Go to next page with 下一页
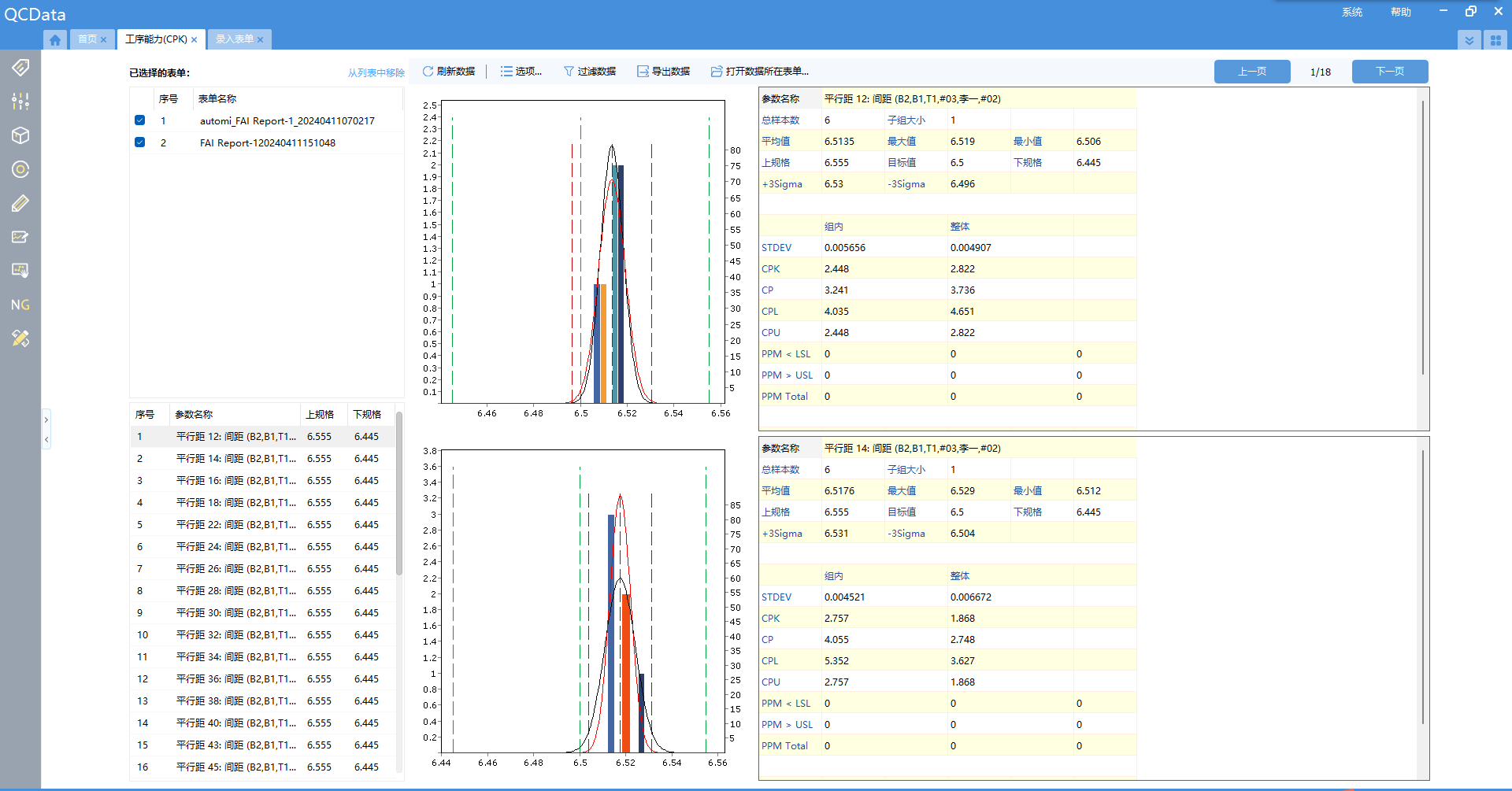The height and width of the screenshot is (791, 1512). click(1389, 72)
